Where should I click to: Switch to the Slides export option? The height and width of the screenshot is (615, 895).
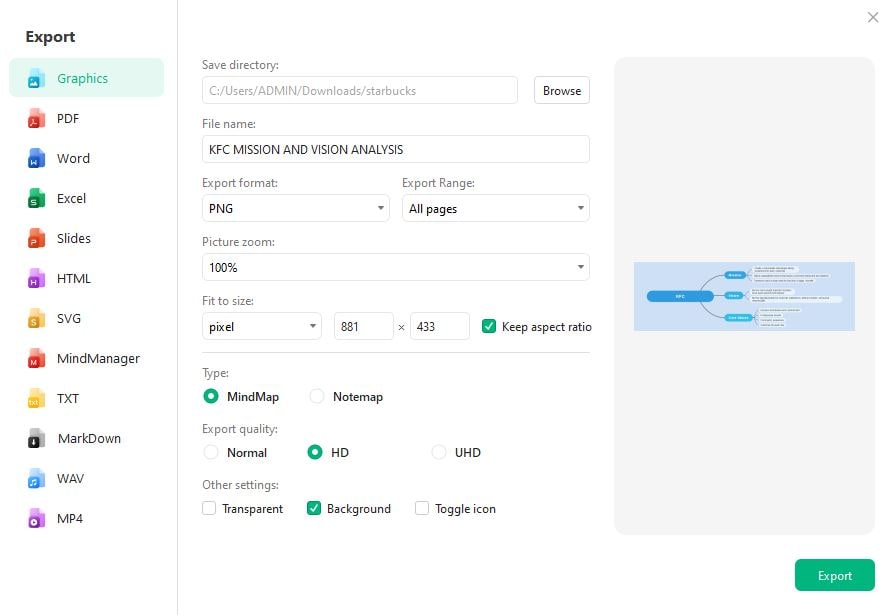coord(86,239)
